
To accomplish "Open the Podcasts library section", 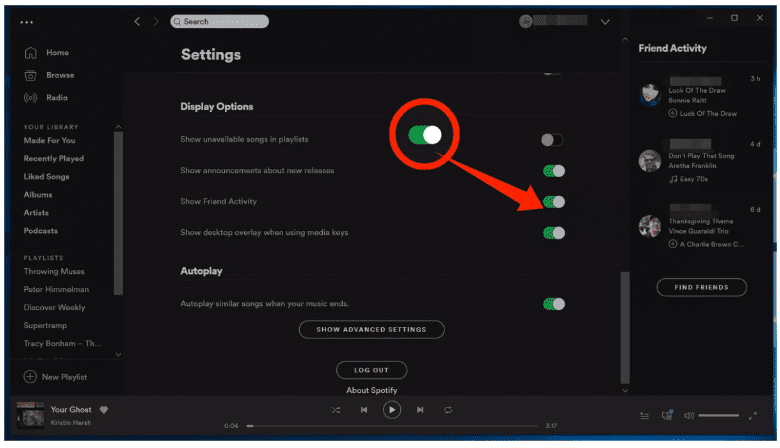I will [40, 231].
